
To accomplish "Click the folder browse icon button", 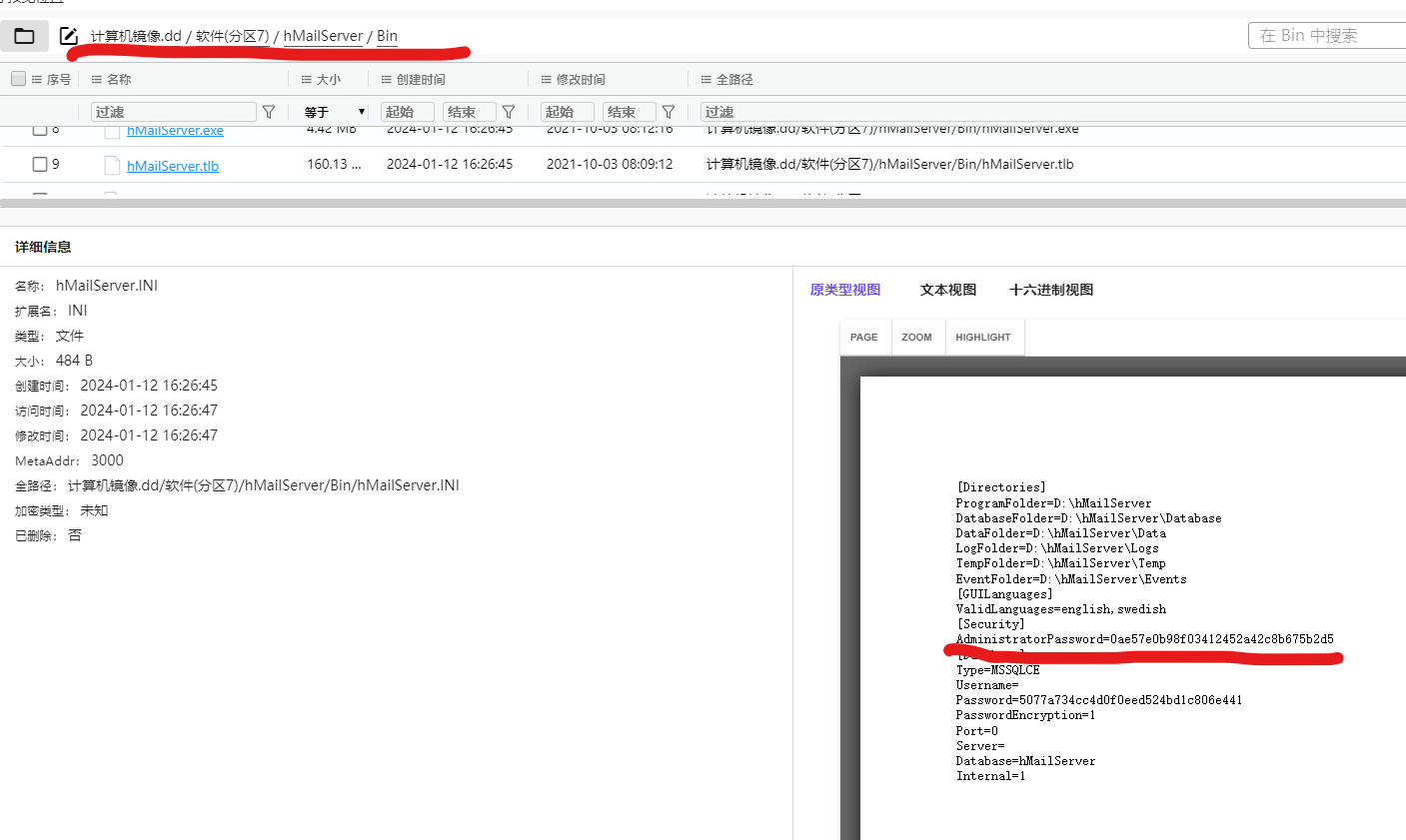I will coord(24,37).
